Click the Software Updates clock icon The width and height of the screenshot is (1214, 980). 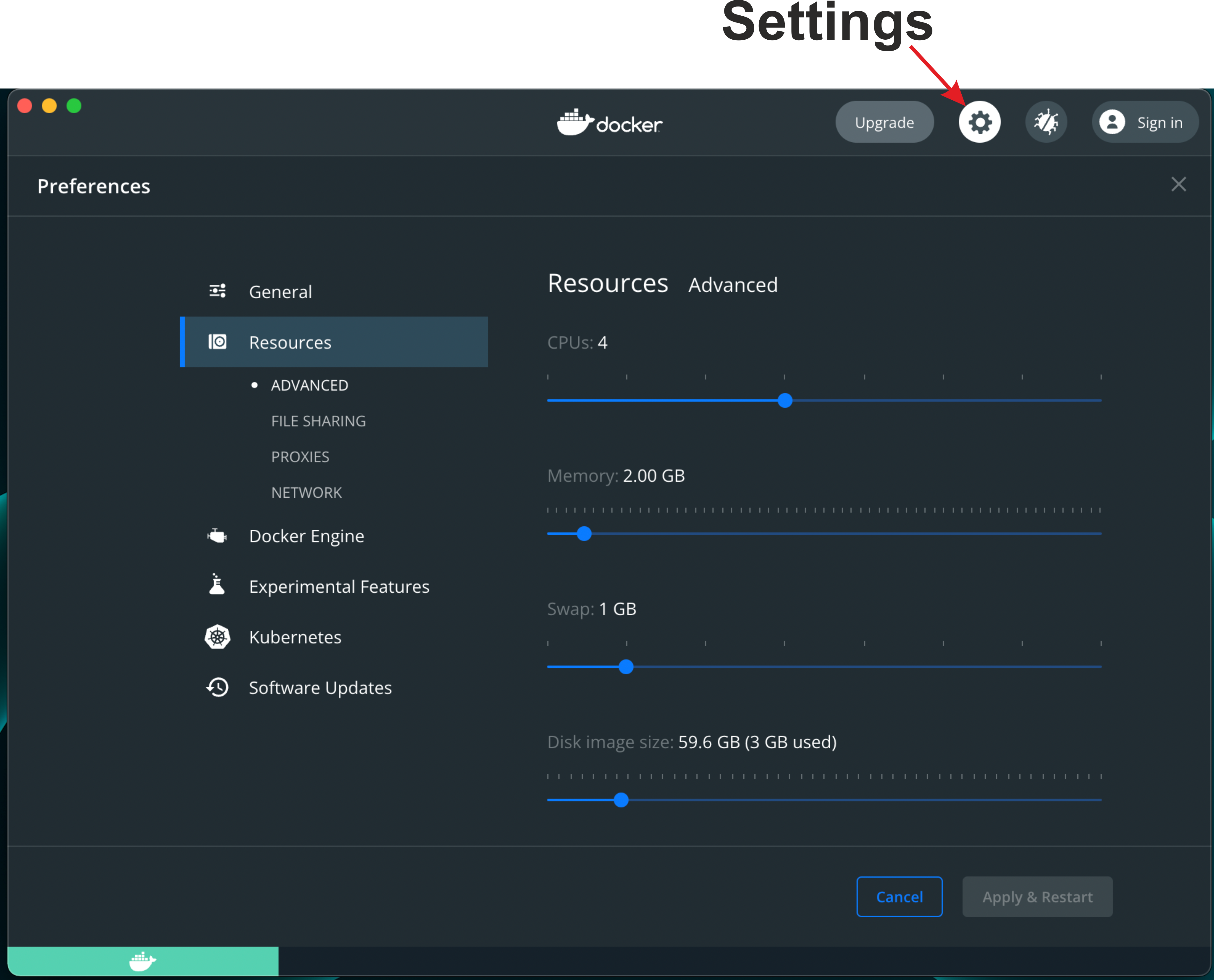point(217,687)
